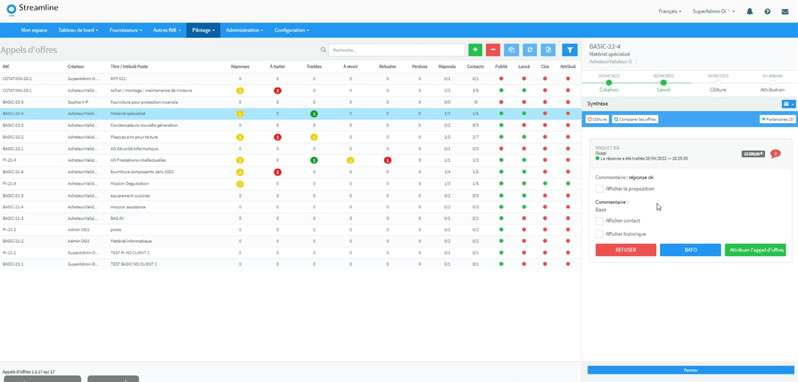Open the Synthèse view selector dropdown

[x=788, y=104]
